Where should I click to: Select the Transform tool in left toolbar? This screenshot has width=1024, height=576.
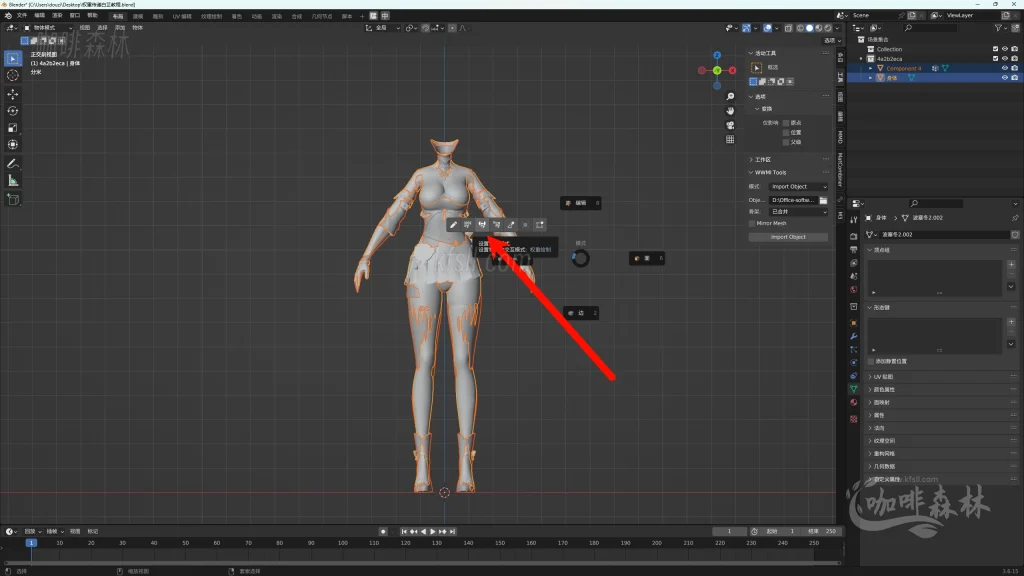(12, 144)
